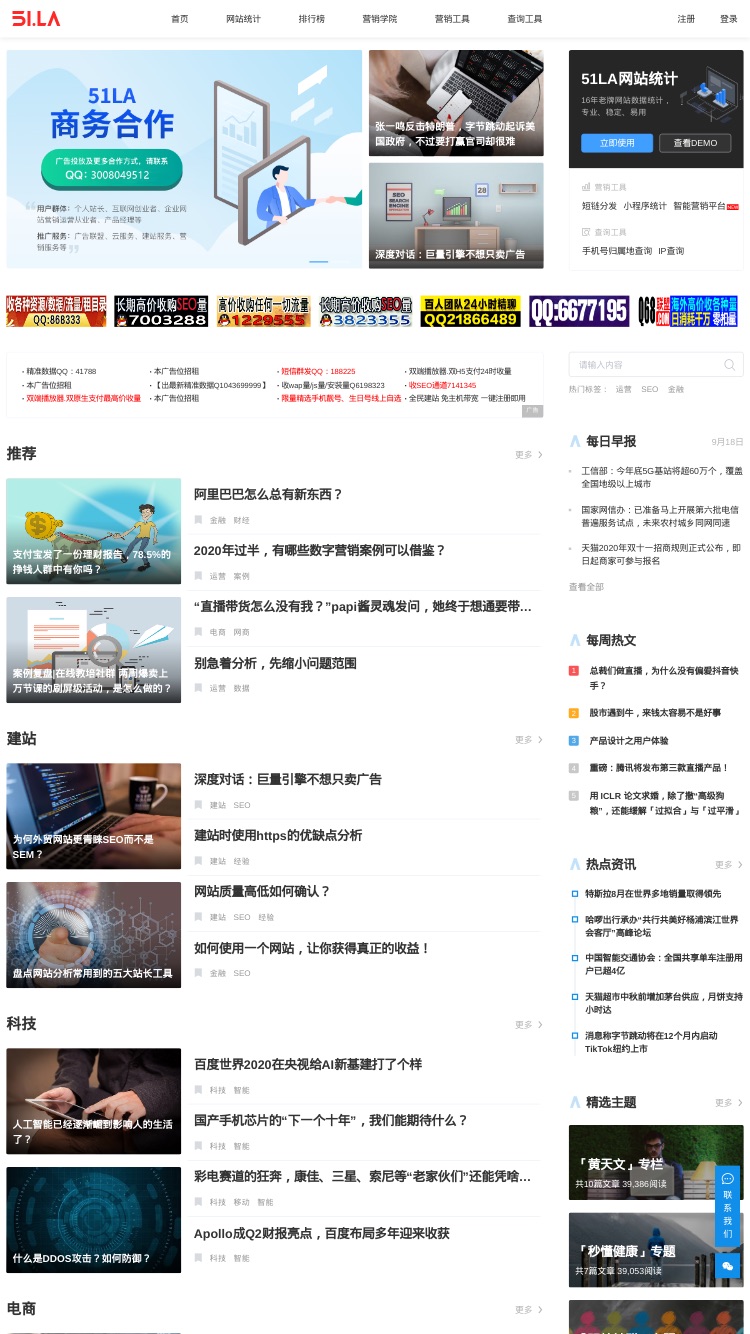
Task: Click the tag icon under 深度对话 article
Action: pos(198,805)
